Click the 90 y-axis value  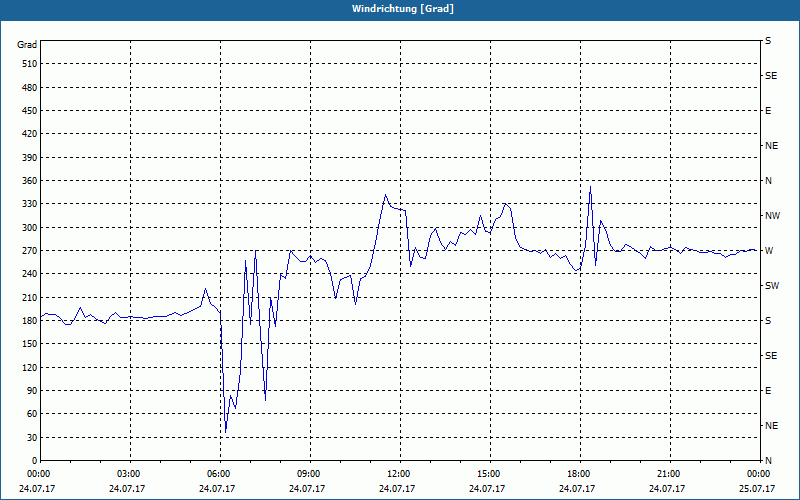32,391
